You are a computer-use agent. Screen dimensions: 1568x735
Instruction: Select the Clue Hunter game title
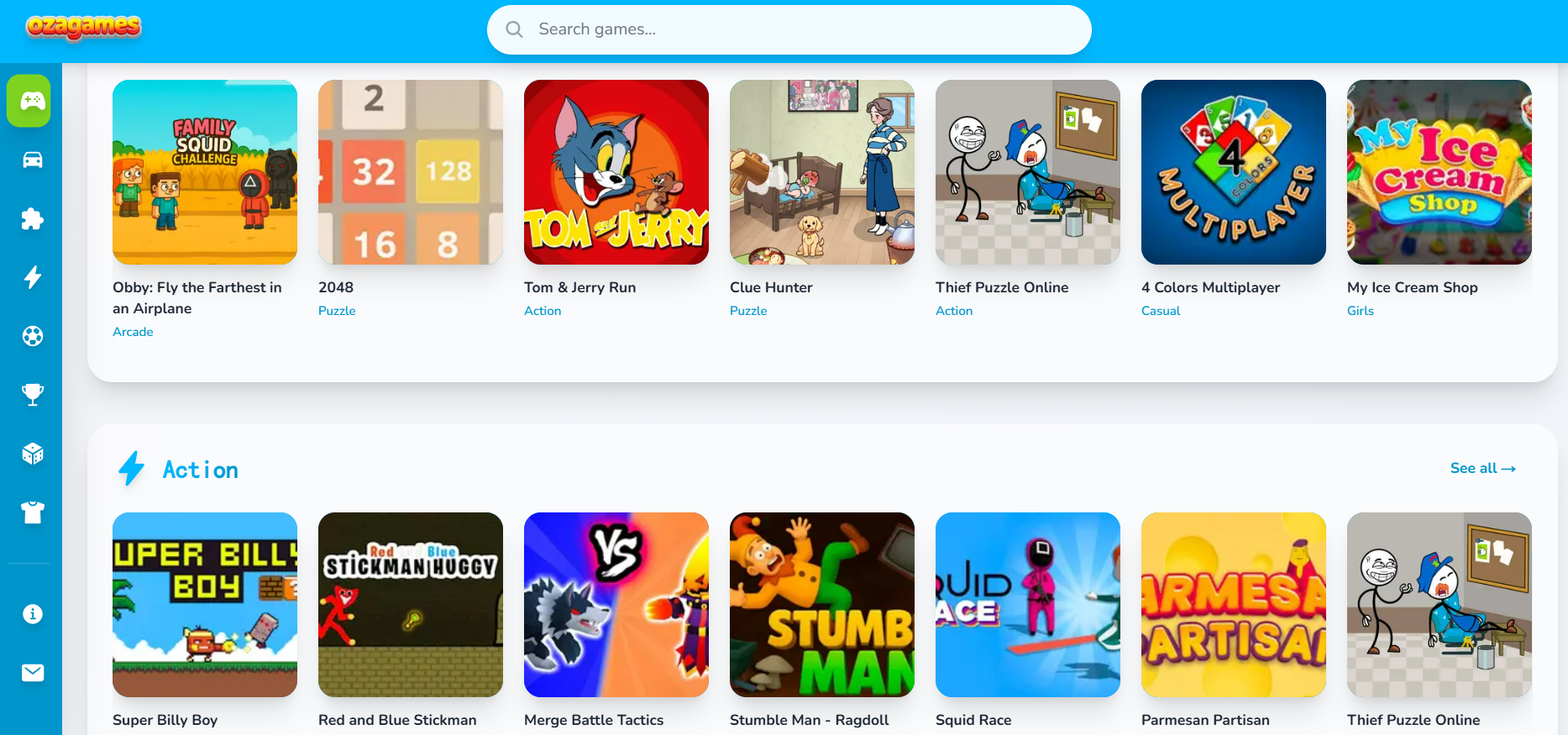[771, 287]
